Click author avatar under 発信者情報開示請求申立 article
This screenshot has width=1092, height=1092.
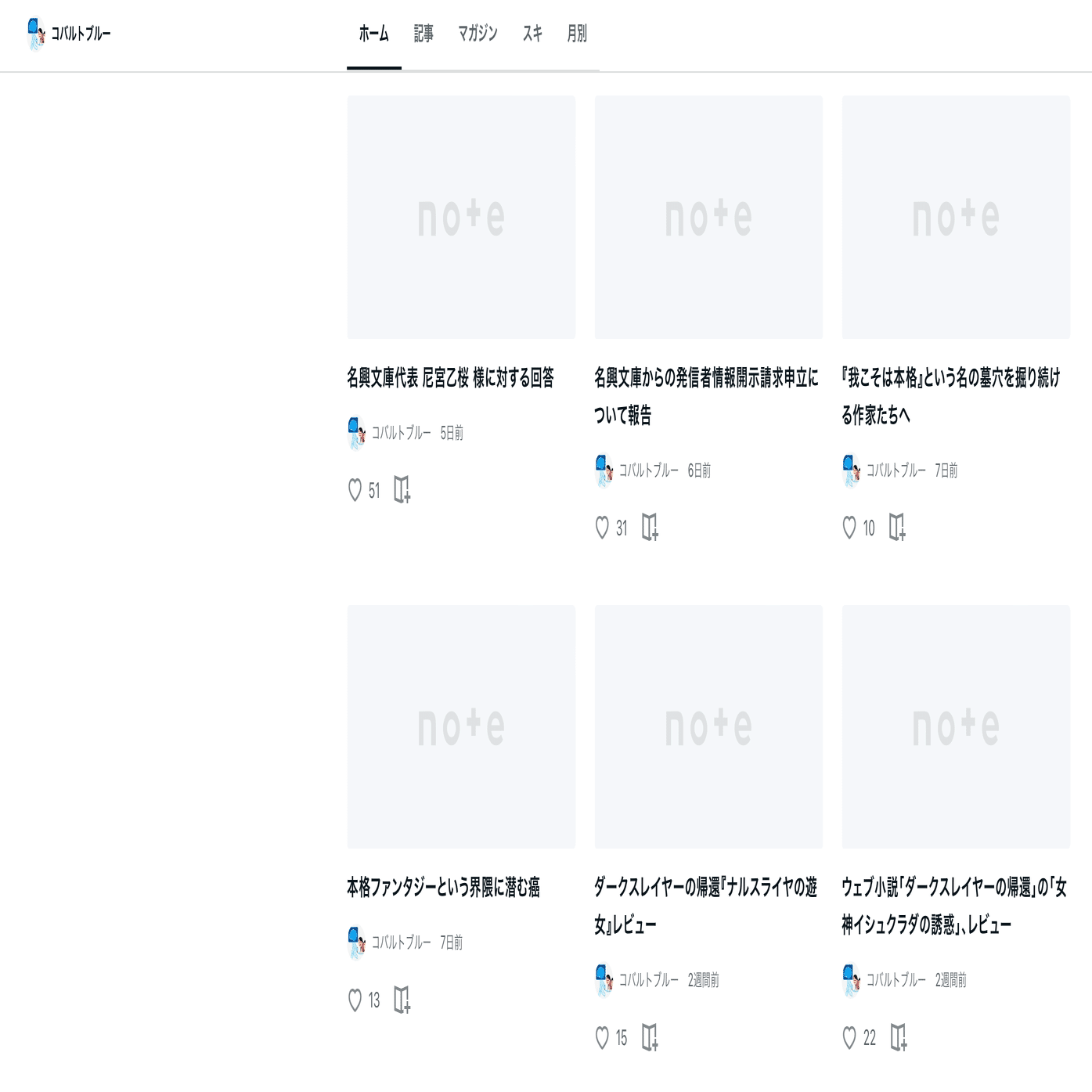point(604,470)
